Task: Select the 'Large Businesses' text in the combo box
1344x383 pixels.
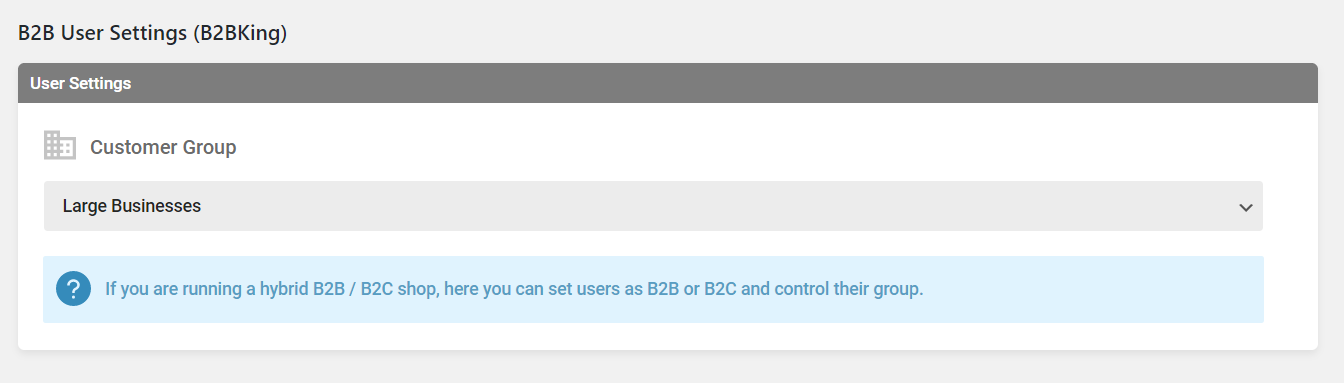Action: coord(132,206)
